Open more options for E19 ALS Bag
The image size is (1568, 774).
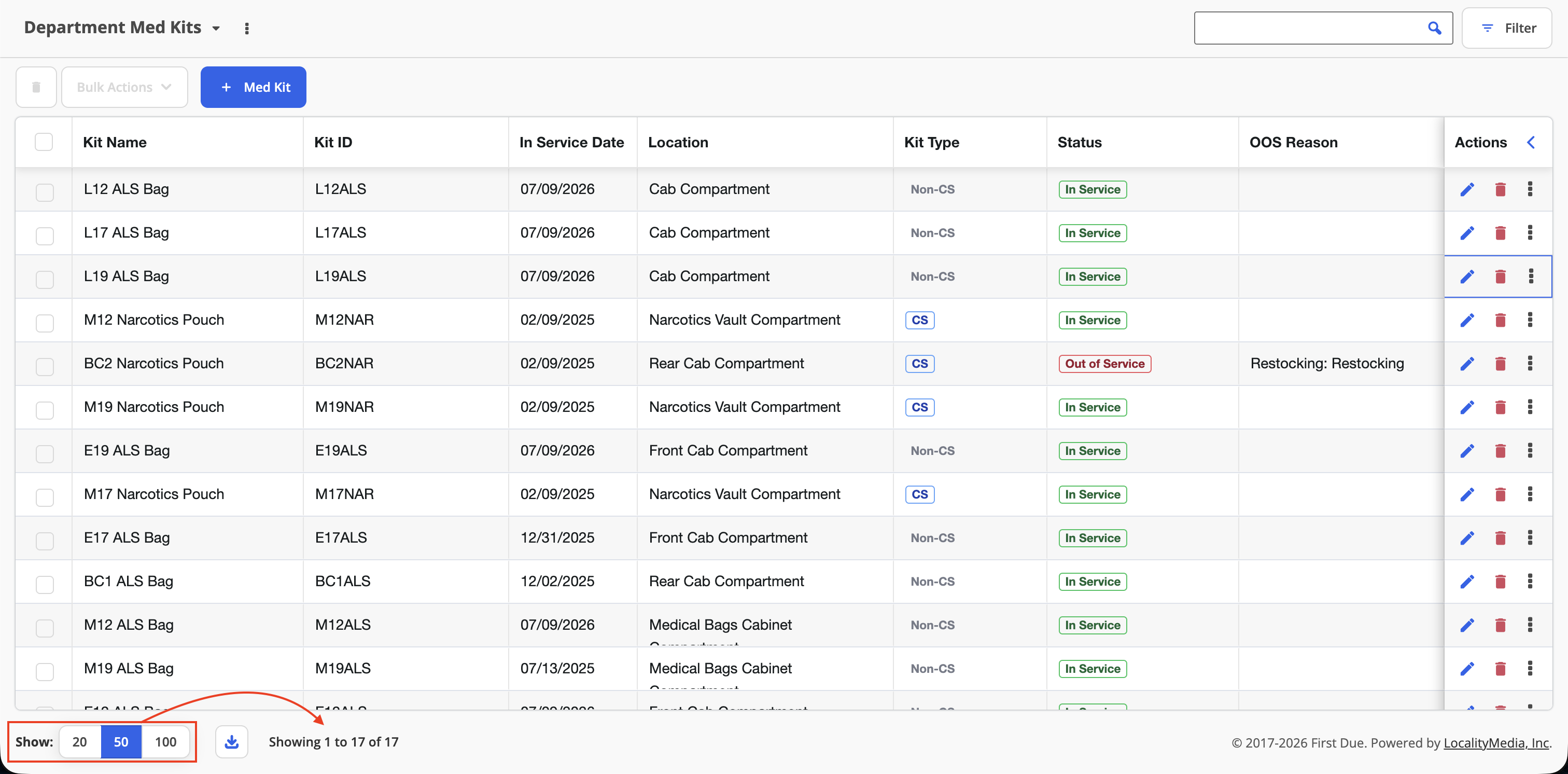pyautogui.click(x=1530, y=451)
